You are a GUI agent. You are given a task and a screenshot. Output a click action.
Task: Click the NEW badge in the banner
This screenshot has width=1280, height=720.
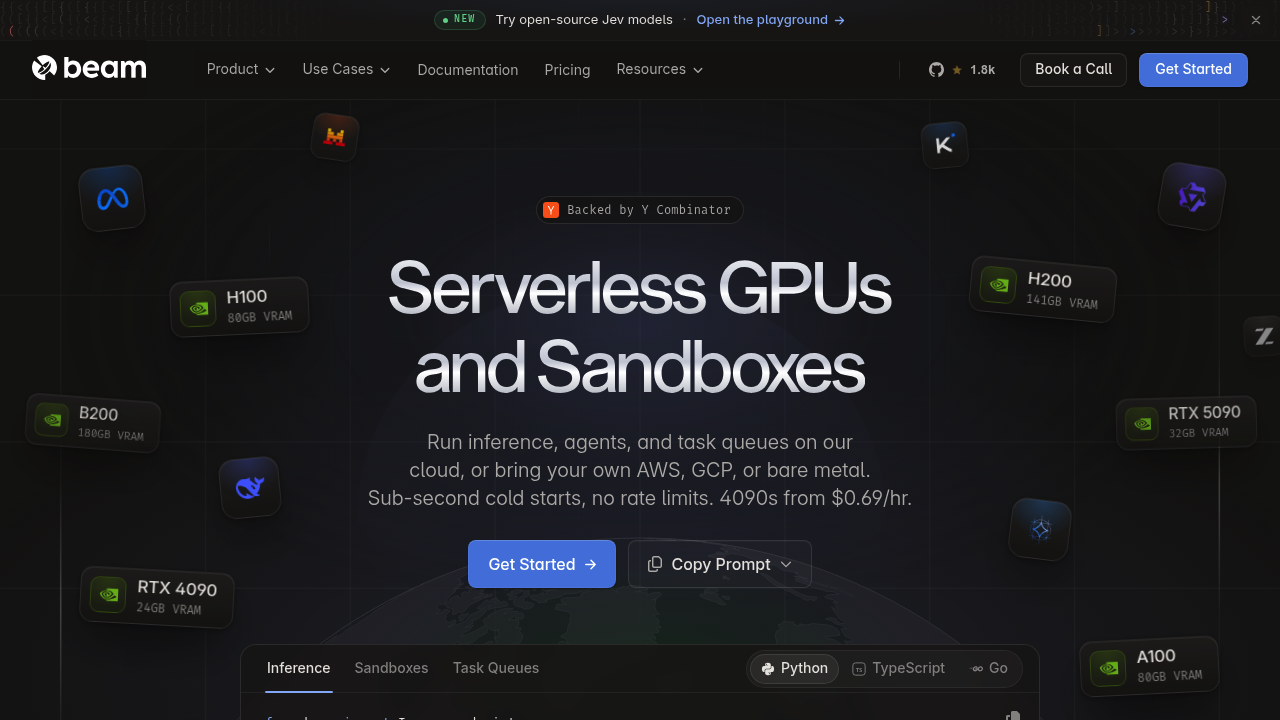(x=460, y=20)
